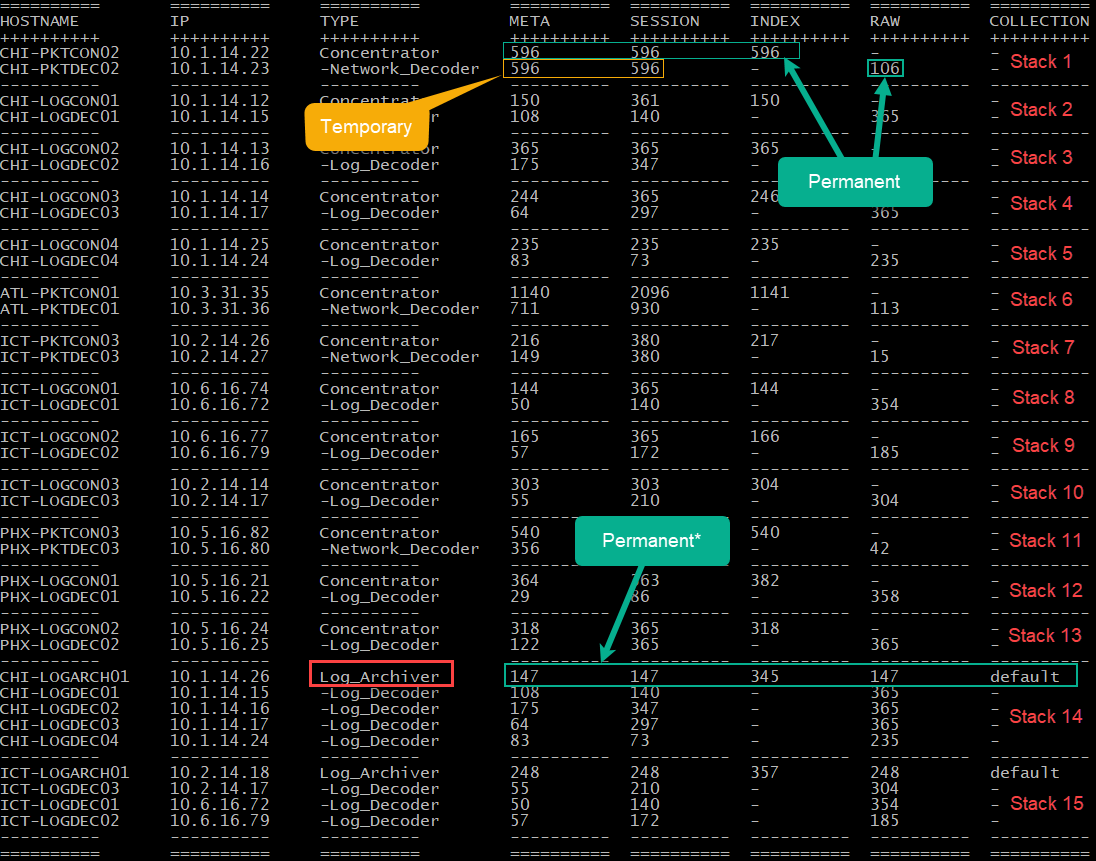Click the red Stack 1 label
This screenshot has height=861, width=1096.
1040,61
